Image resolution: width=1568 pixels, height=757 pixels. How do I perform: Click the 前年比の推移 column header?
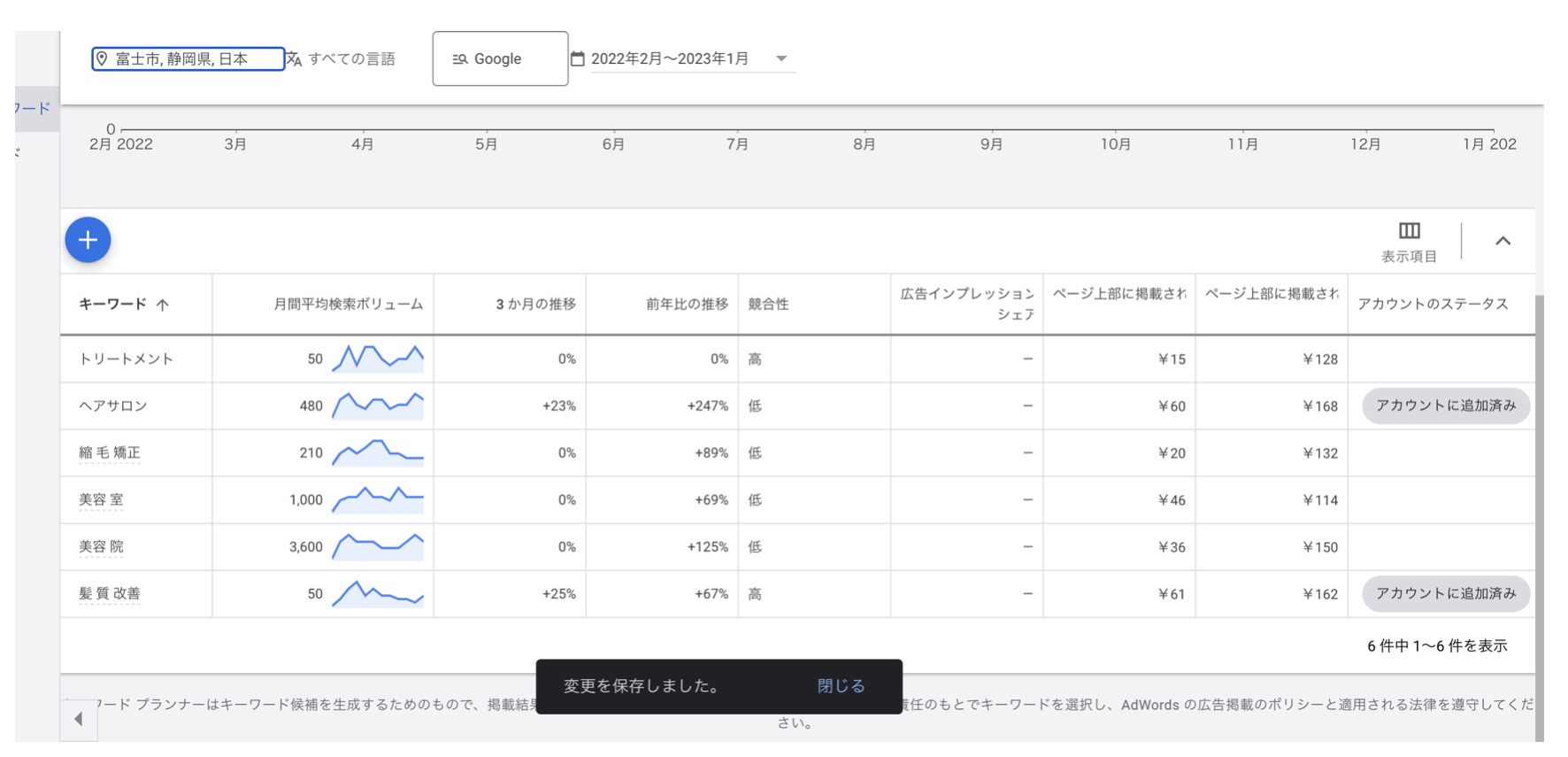click(687, 305)
